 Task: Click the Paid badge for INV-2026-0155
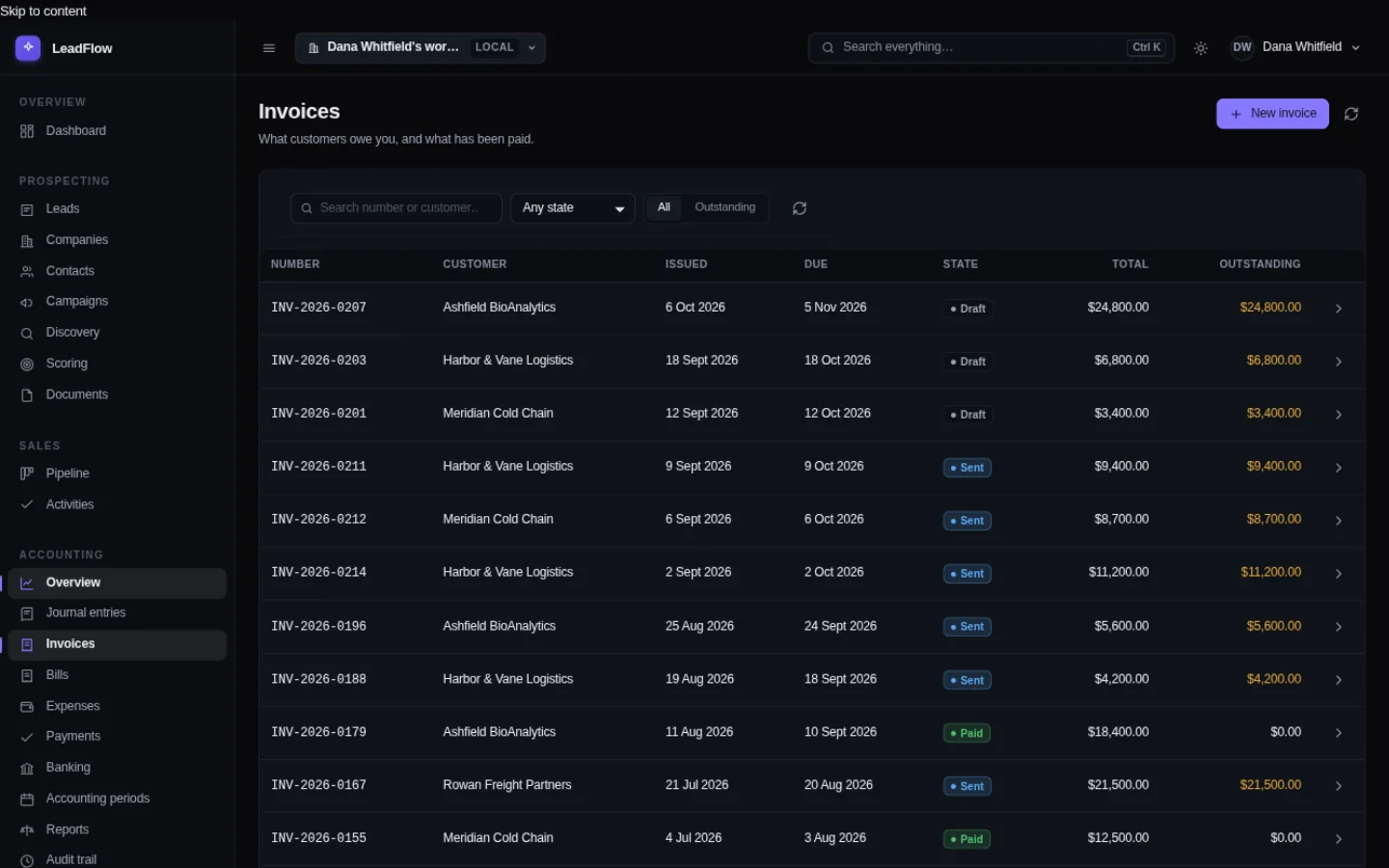[967, 839]
